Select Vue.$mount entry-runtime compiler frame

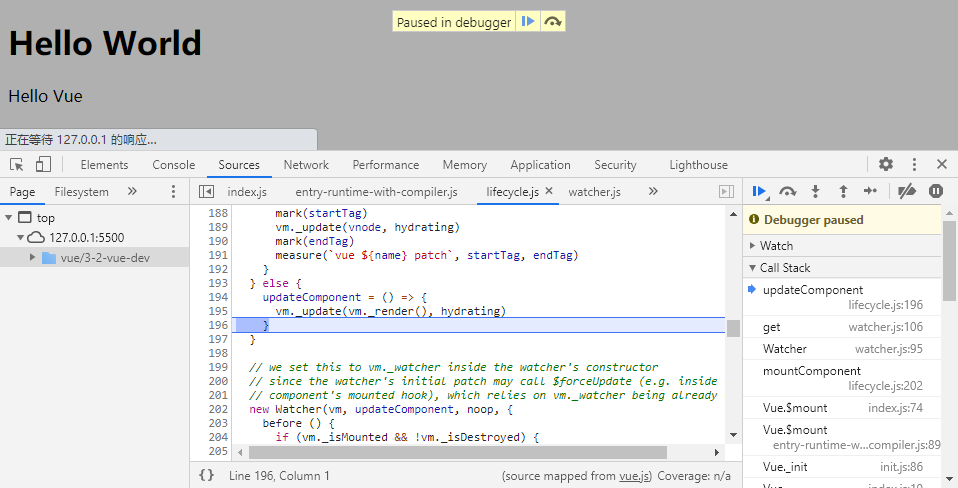[x=842, y=437]
